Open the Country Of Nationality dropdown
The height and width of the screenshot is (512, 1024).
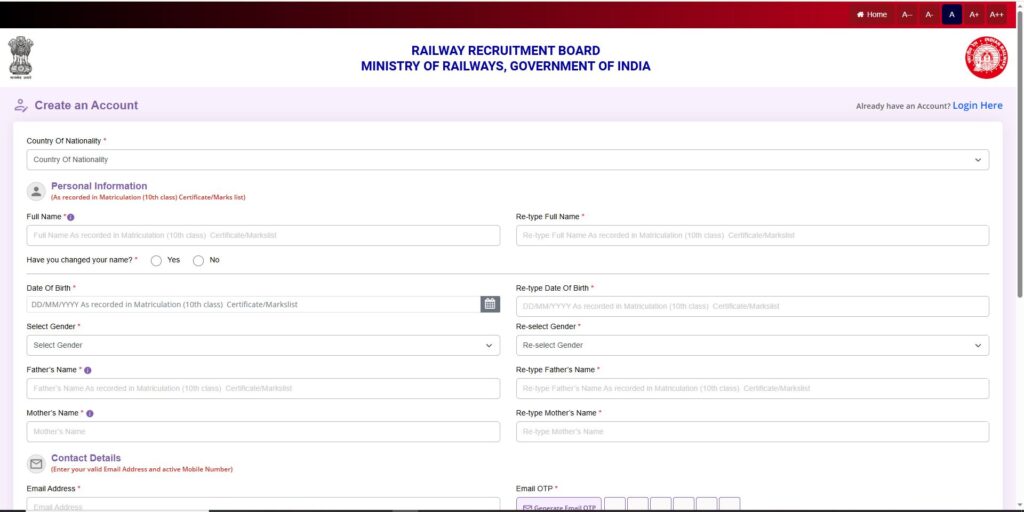(507, 160)
